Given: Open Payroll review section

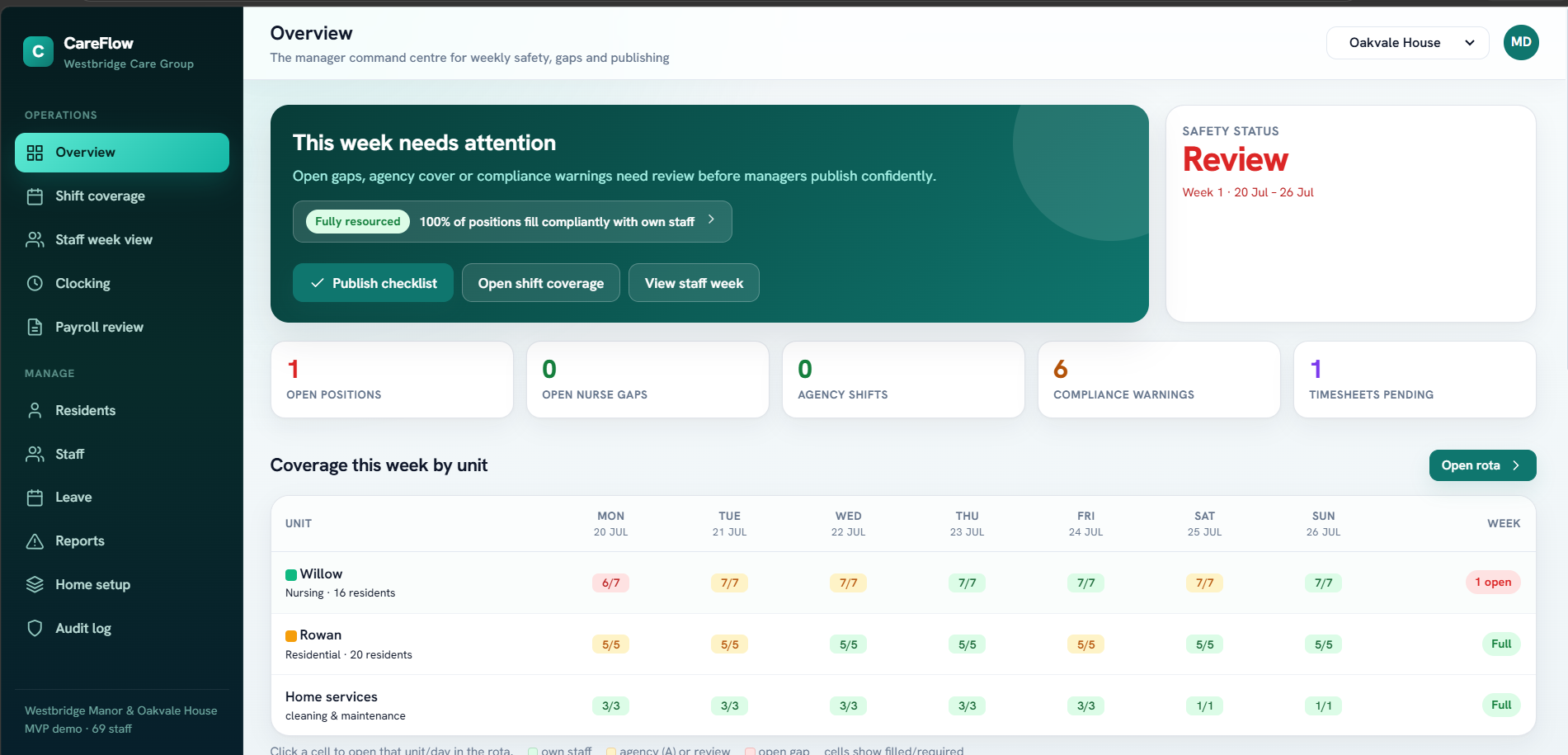Looking at the screenshot, I should click(122, 328).
